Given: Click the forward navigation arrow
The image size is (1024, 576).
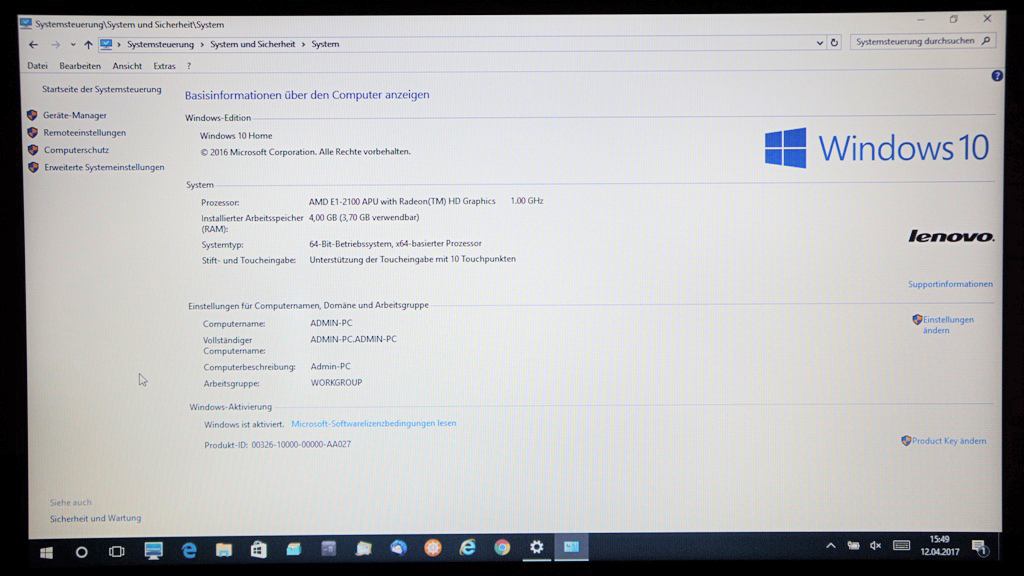Looking at the screenshot, I should point(56,44).
